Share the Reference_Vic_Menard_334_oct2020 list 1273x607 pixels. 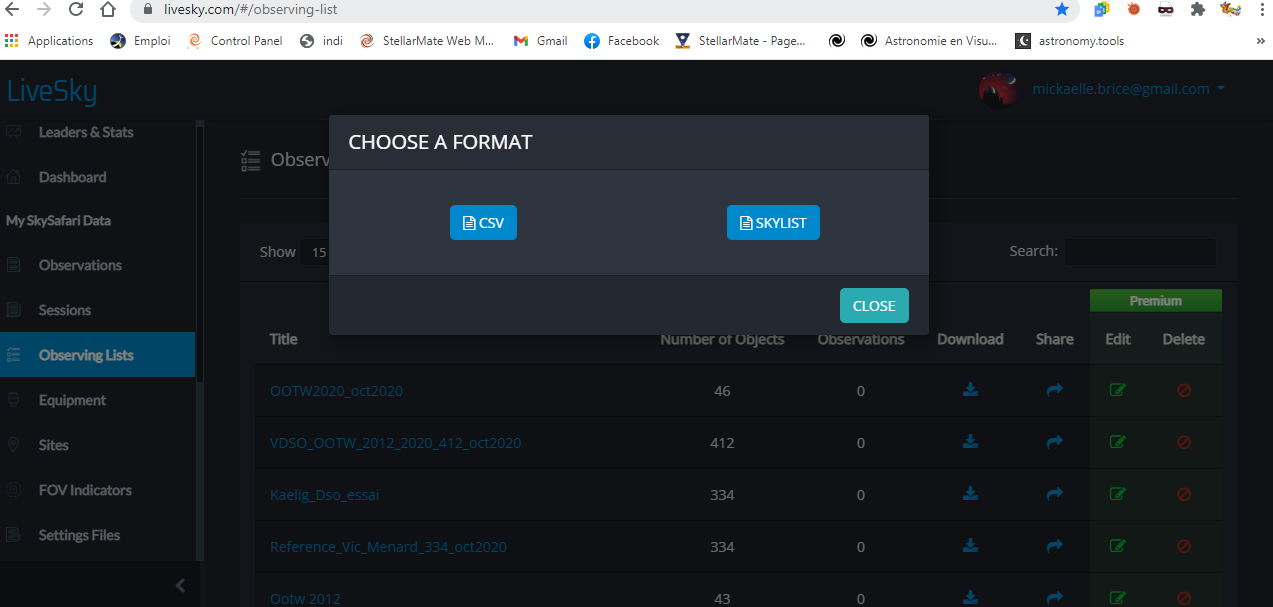pos(1054,546)
